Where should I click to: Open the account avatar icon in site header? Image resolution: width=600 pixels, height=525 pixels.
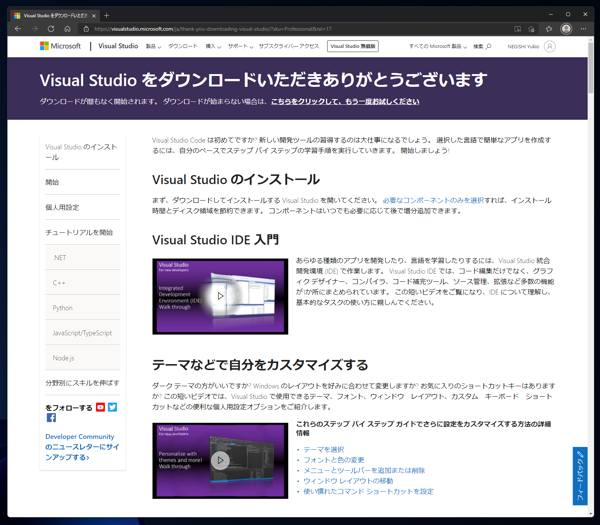[x=549, y=46]
